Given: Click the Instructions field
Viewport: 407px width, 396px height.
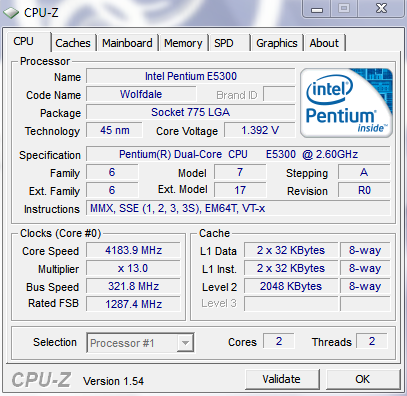Looking at the screenshot, I should (238, 208).
